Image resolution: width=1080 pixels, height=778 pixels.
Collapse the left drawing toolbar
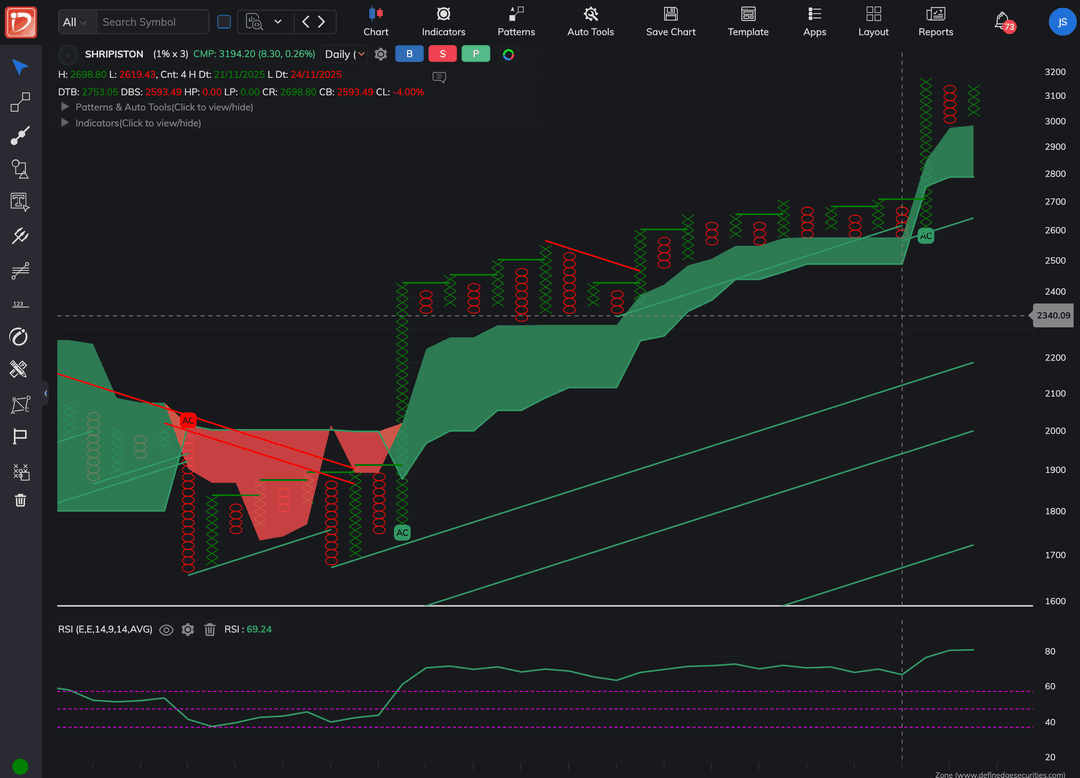[x=45, y=394]
